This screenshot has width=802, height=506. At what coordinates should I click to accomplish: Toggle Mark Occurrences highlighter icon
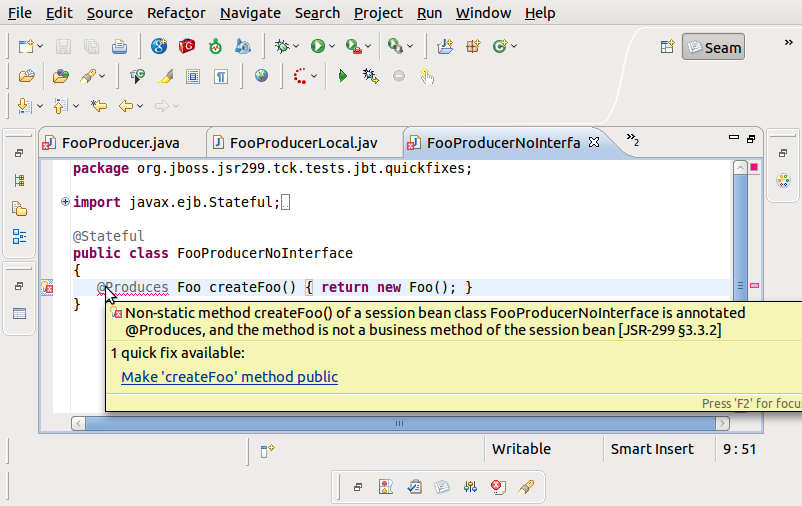point(165,76)
